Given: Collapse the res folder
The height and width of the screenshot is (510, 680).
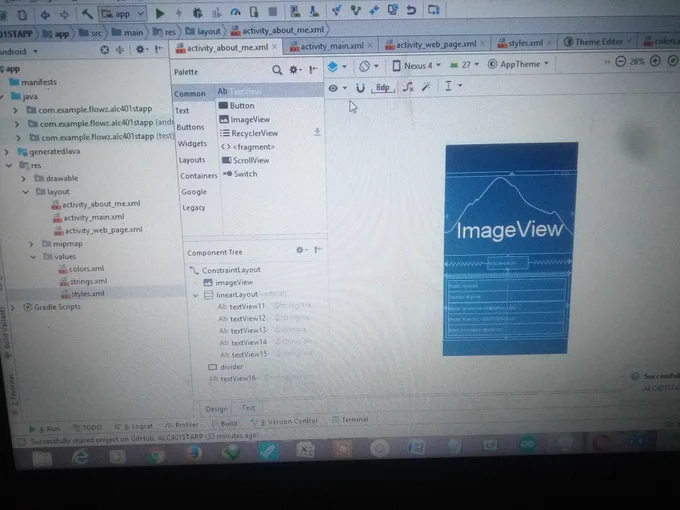Looking at the screenshot, I should [x=9, y=165].
